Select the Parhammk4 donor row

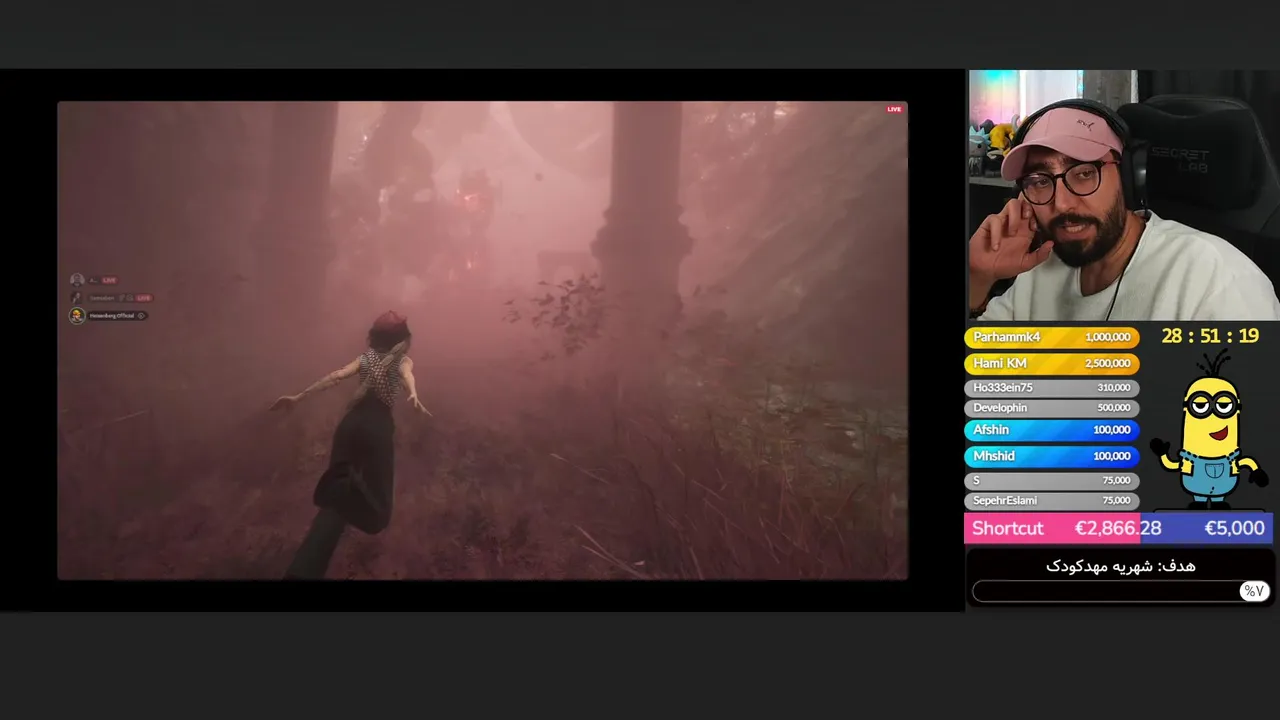click(x=1051, y=337)
